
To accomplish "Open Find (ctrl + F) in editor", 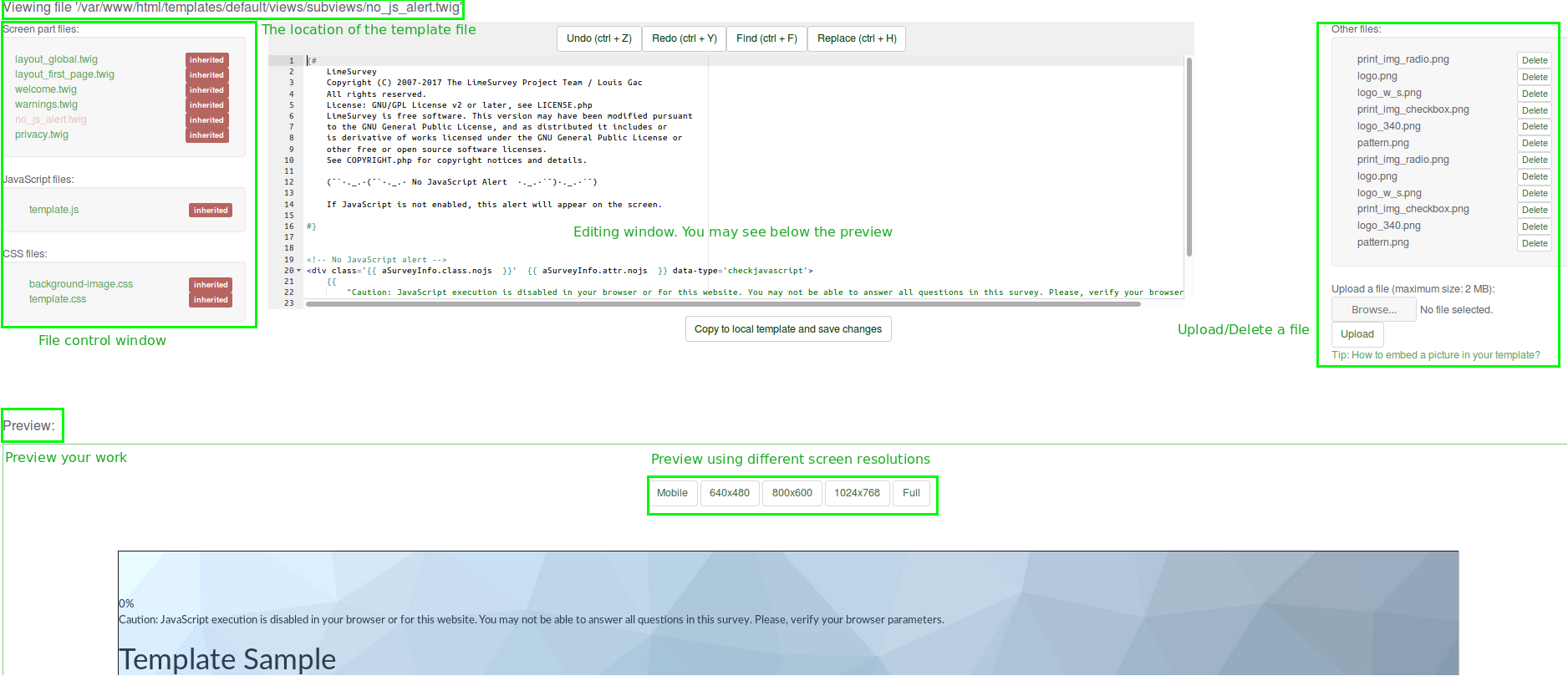I will (x=766, y=38).
